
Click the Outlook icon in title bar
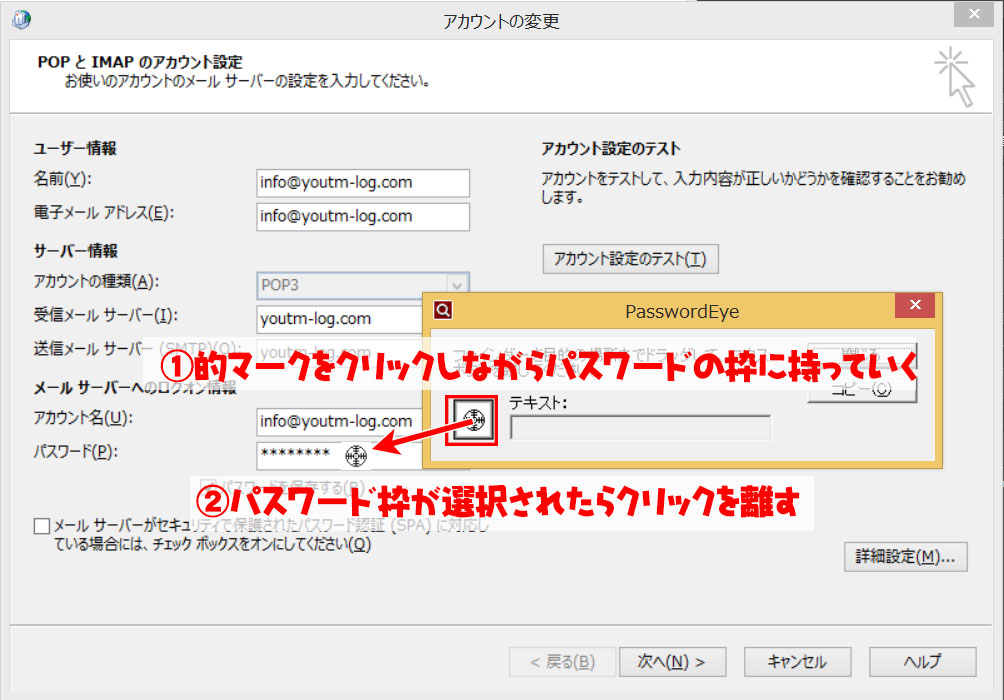(21, 19)
